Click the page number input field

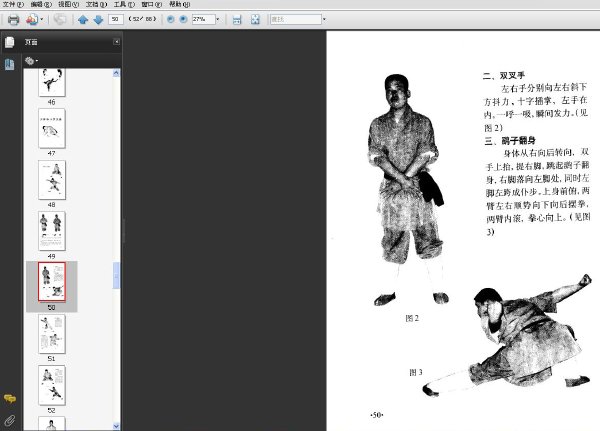pyautogui.click(x=116, y=19)
